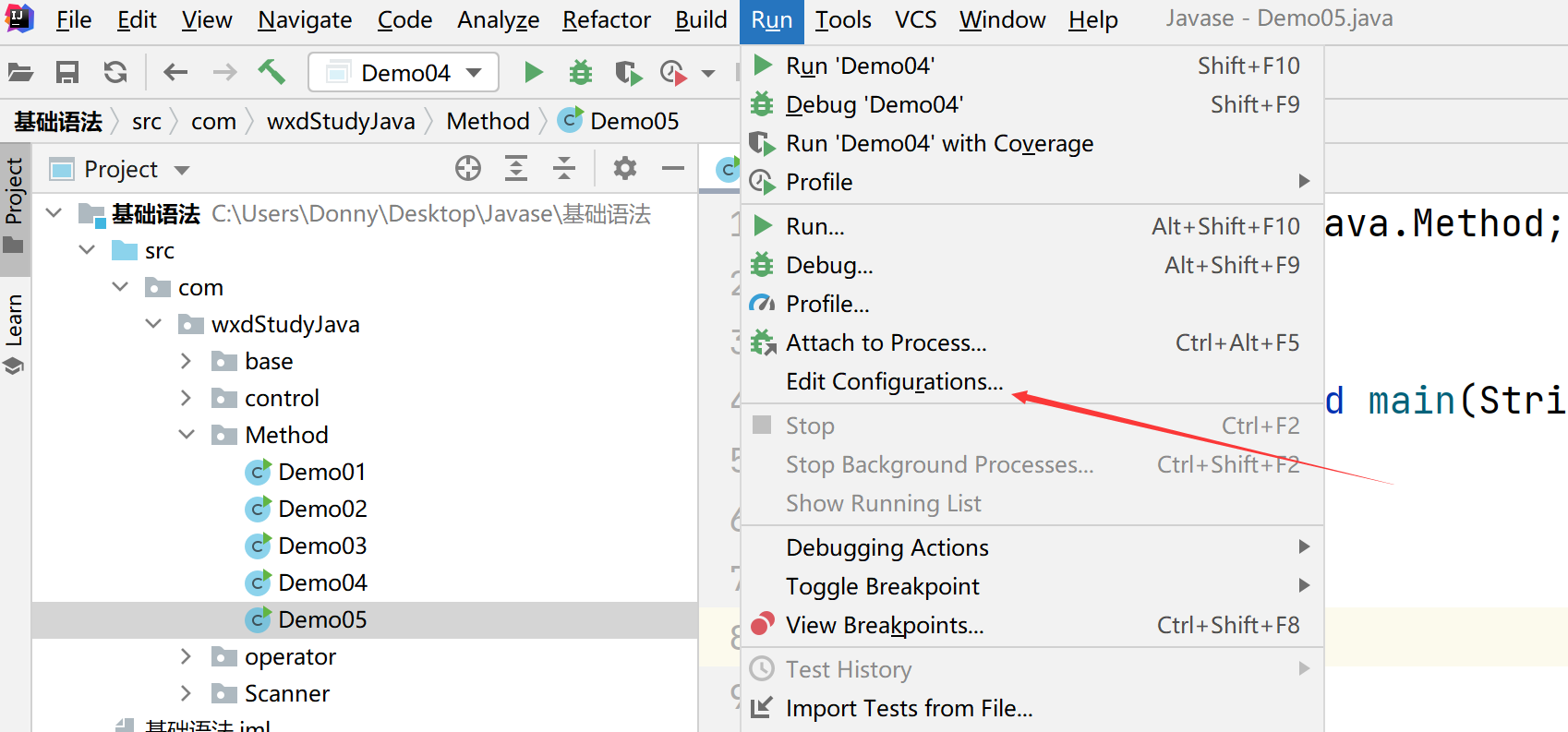Image resolution: width=1568 pixels, height=732 pixels.
Task: Open the Tools menu
Action: [x=842, y=19]
